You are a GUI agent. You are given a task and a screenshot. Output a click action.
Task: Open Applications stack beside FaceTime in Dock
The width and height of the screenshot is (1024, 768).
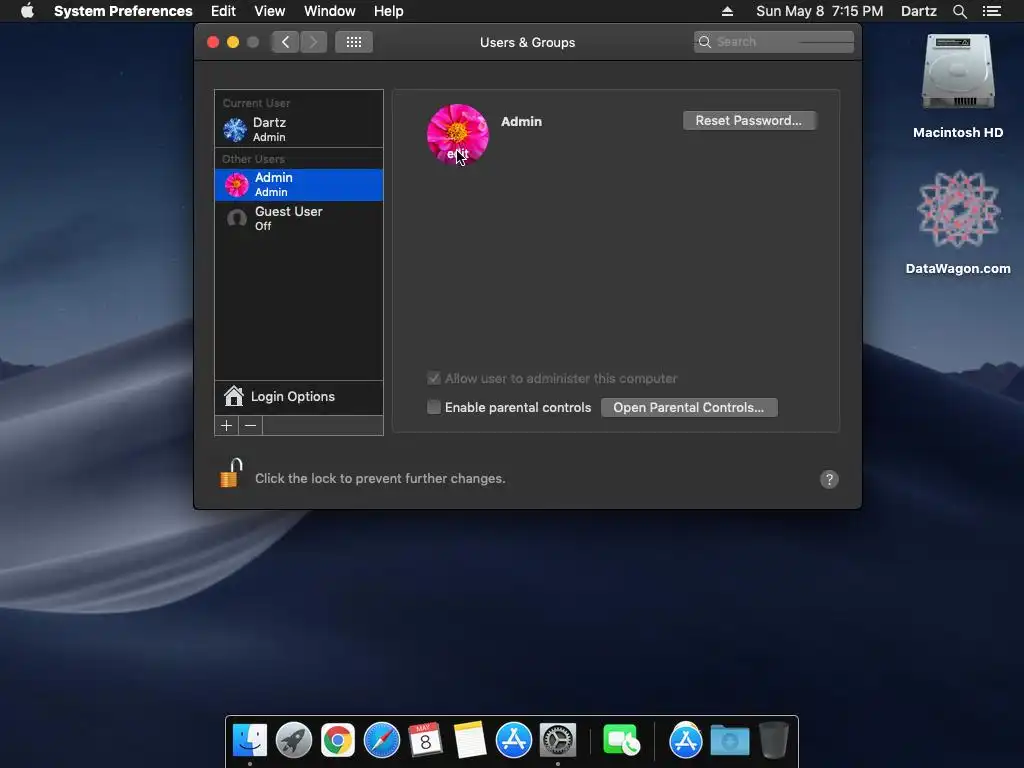coord(686,741)
